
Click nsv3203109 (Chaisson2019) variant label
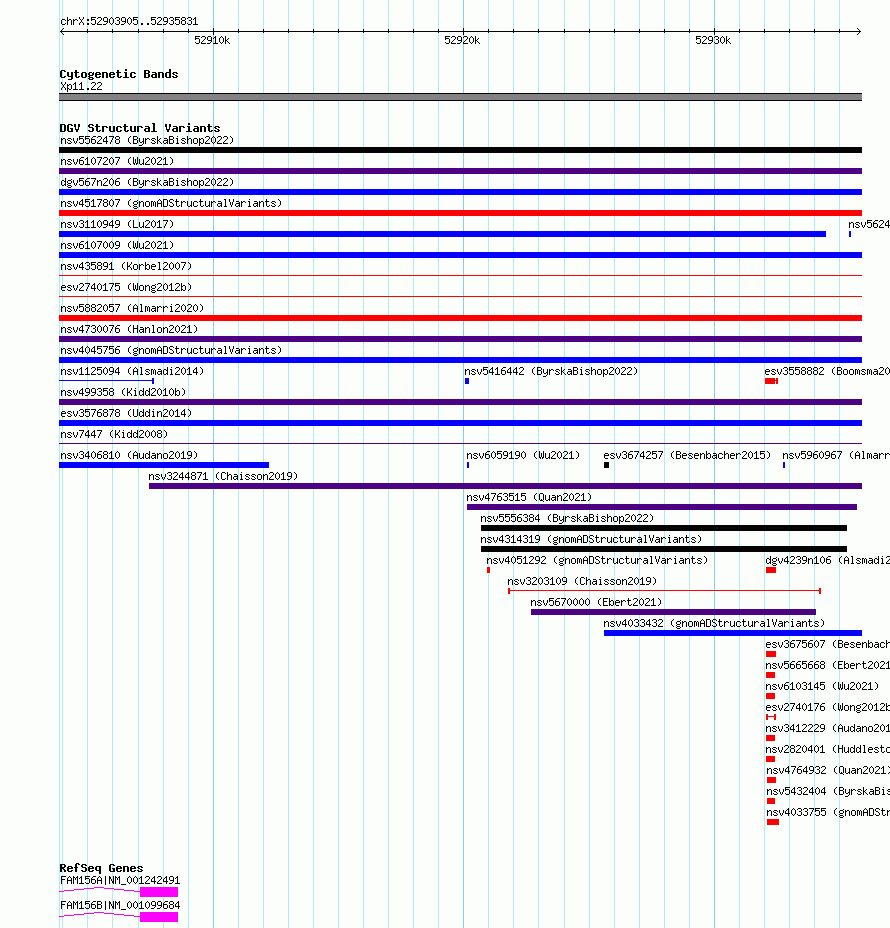pyautogui.click(x=582, y=581)
